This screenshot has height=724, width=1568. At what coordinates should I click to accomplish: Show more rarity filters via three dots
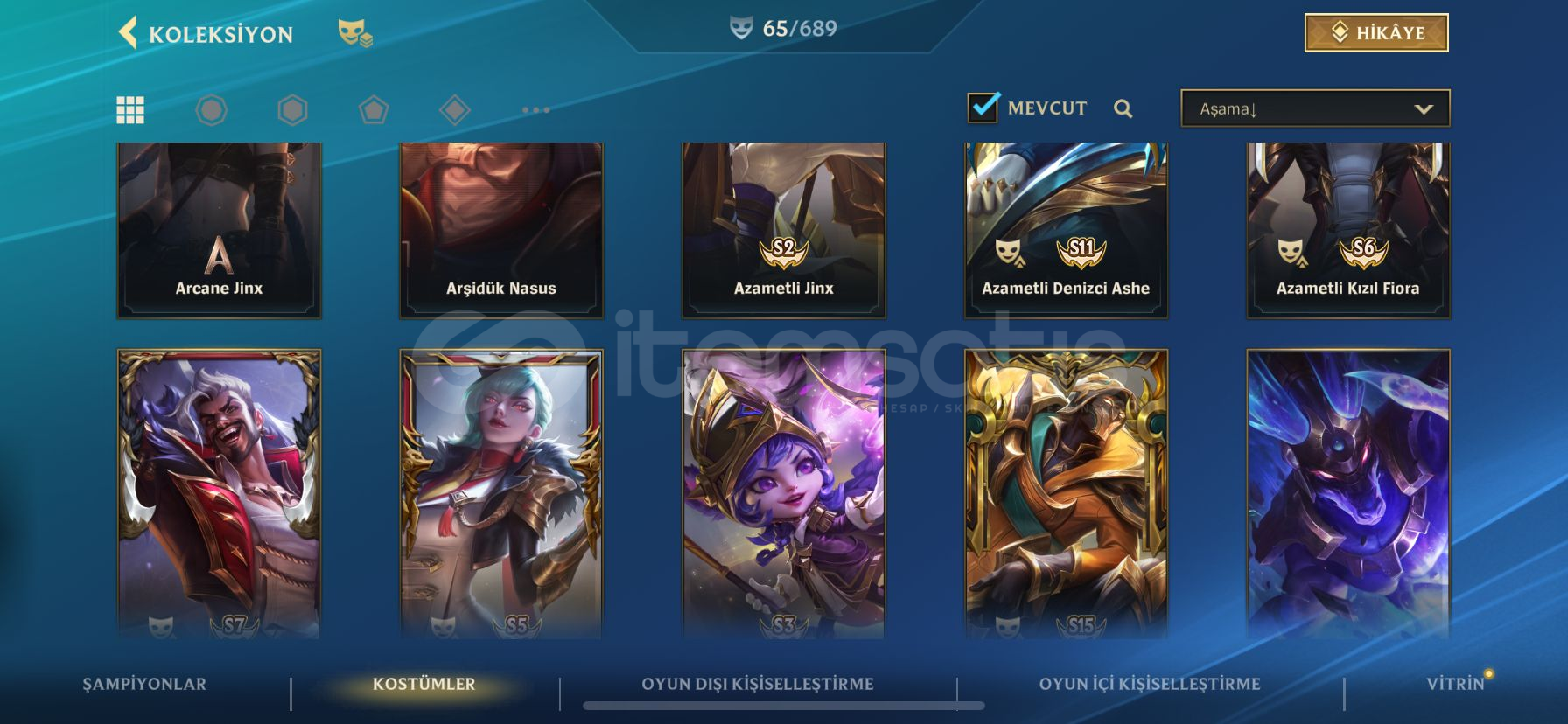(x=535, y=110)
